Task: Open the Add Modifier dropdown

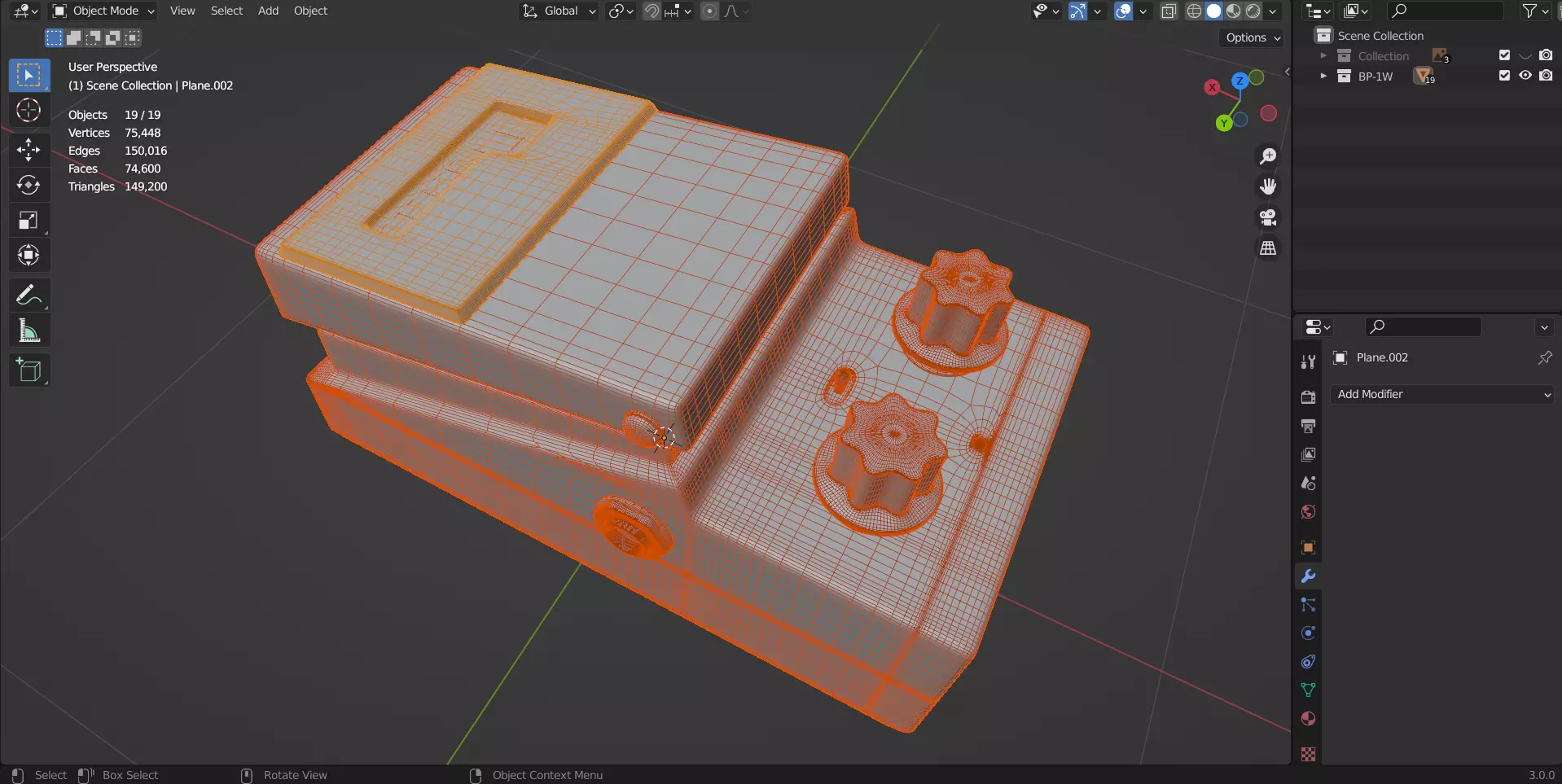Action: tap(1442, 394)
